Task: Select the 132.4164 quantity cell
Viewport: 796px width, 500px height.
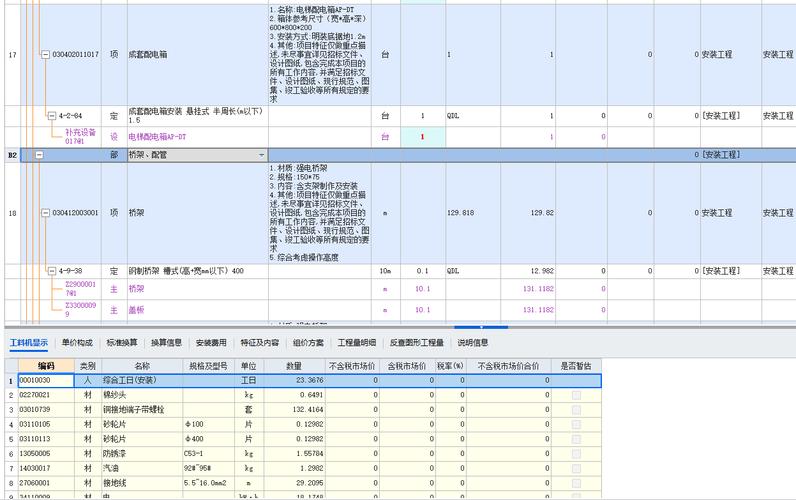Action: [x=294, y=410]
